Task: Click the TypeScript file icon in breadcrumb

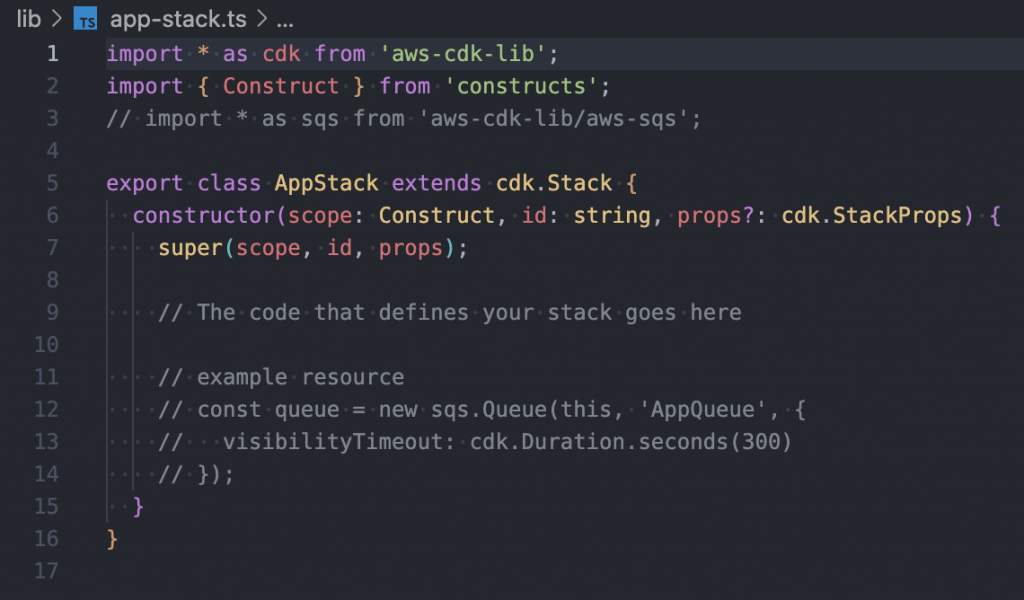Action: click(86, 19)
